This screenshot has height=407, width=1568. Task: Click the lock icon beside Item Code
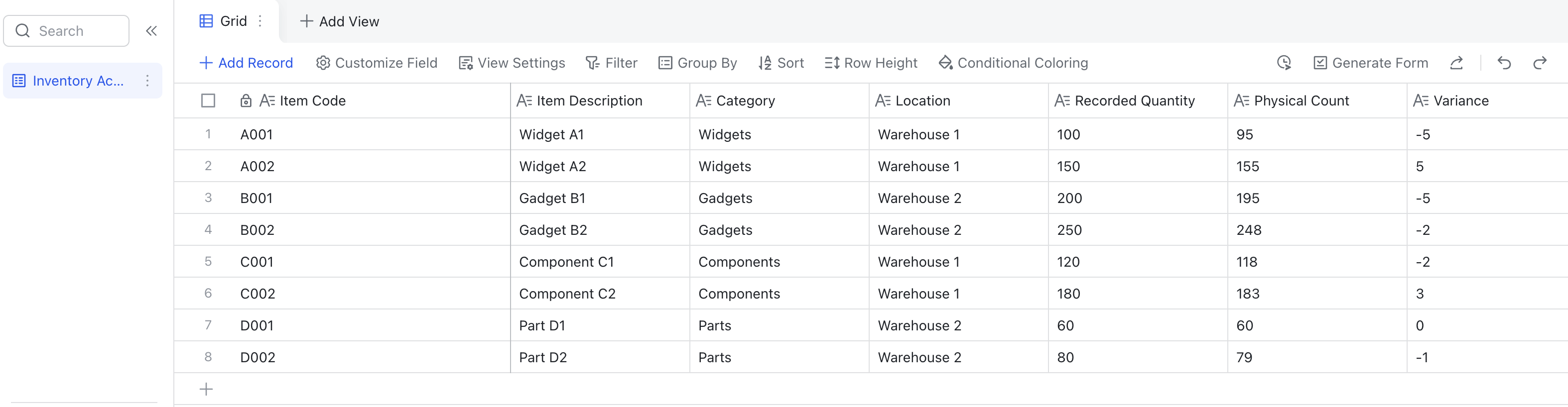(x=246, y=101)
